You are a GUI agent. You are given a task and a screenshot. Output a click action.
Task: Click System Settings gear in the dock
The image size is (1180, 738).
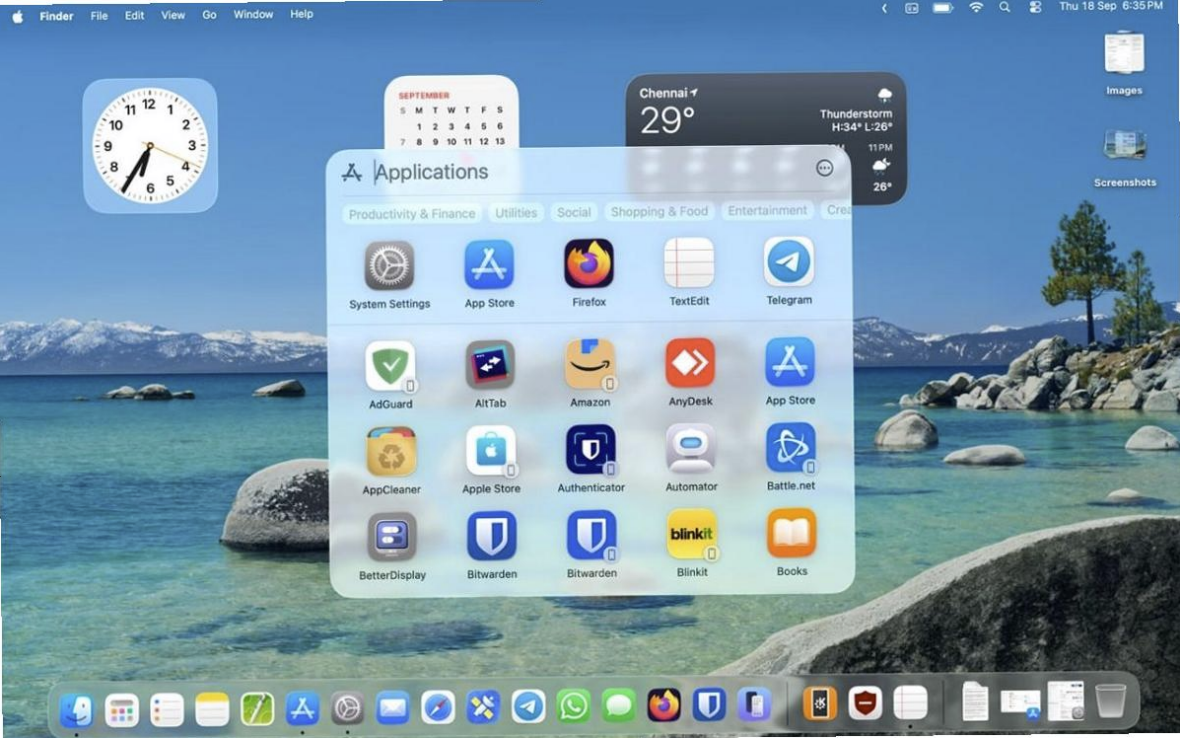pos(348,709)
